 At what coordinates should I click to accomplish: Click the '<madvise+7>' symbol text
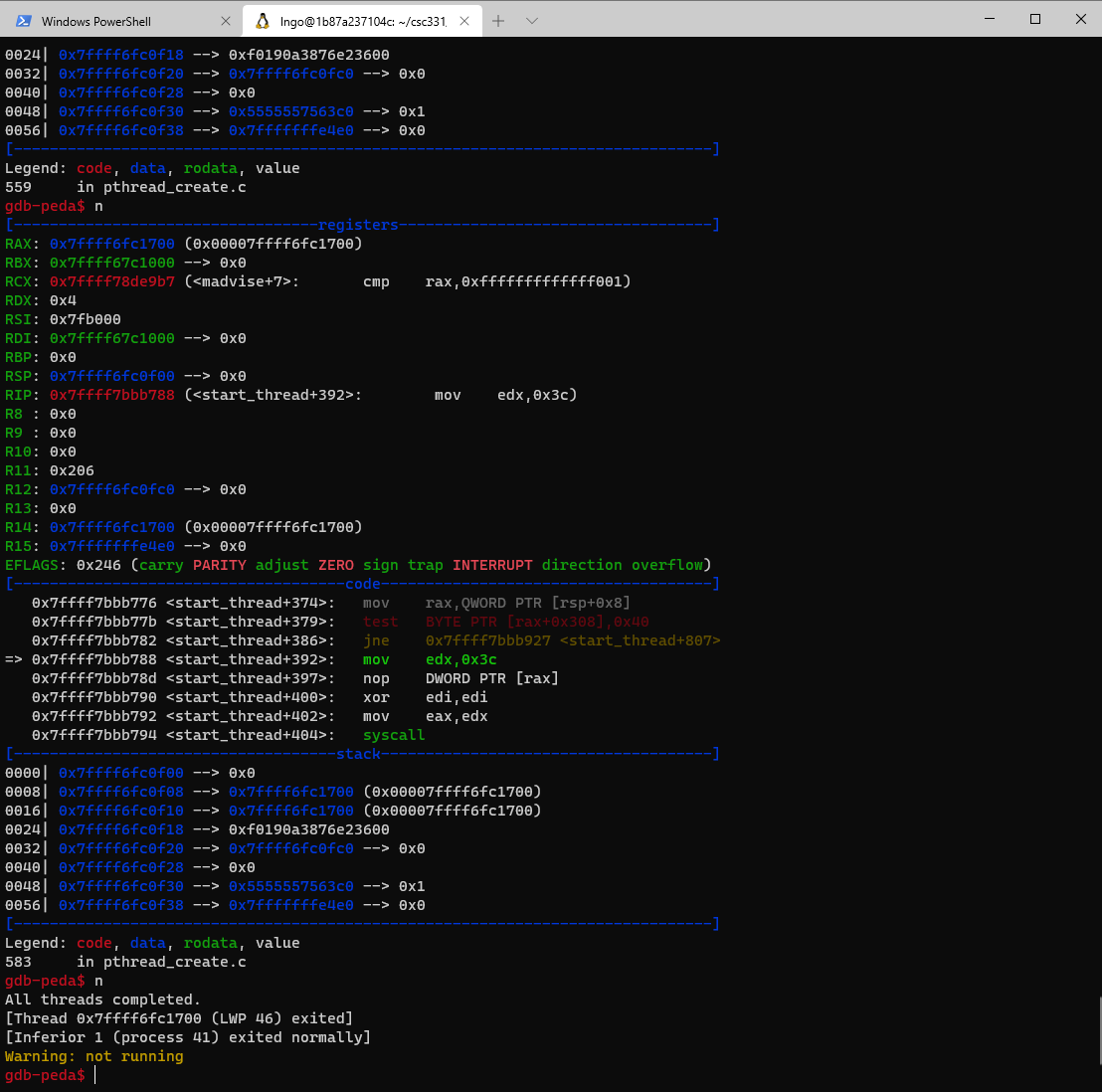pyautogui.click(x=242, y=281)
